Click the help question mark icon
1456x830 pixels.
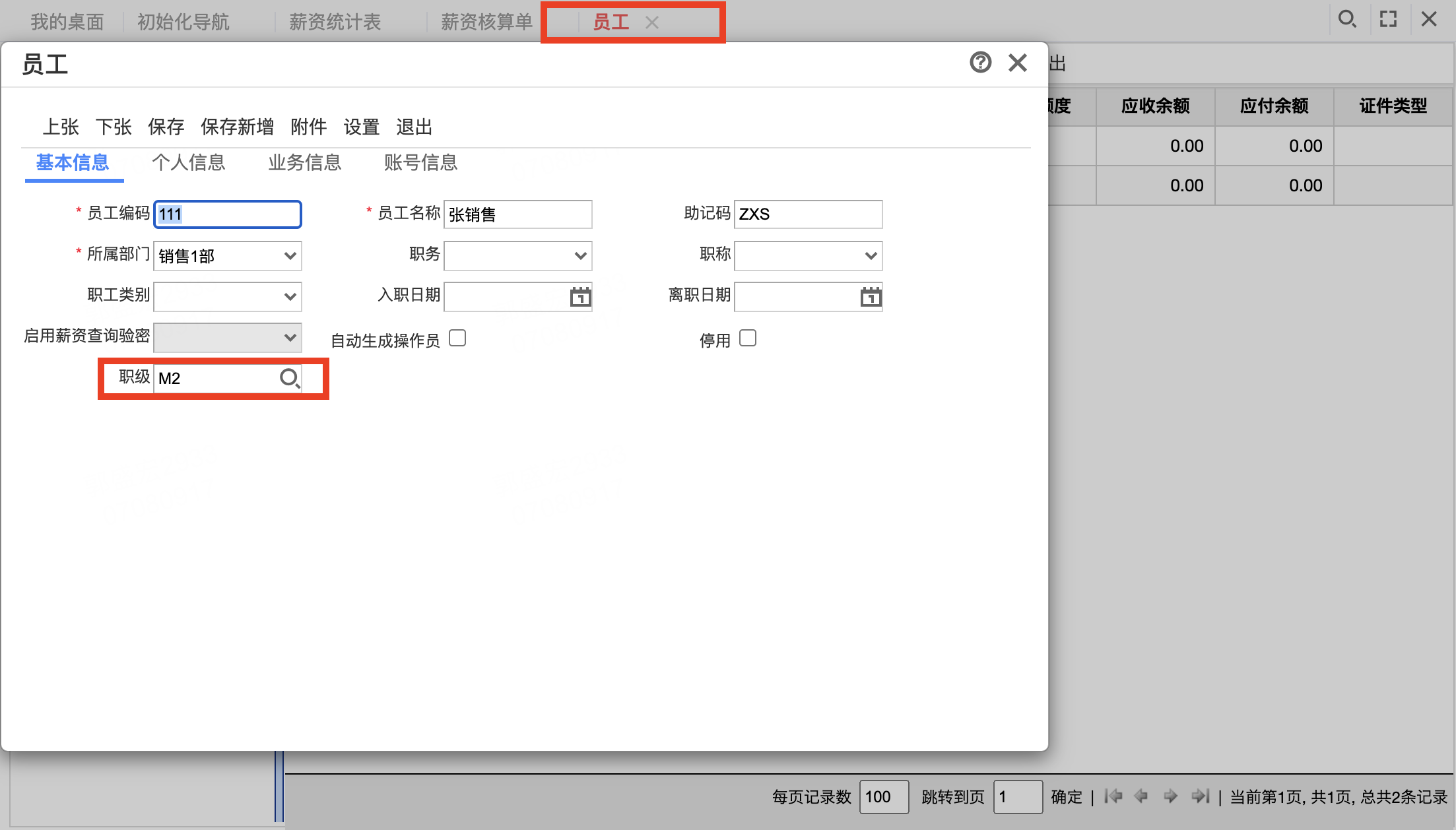click(x=980, y=63)
